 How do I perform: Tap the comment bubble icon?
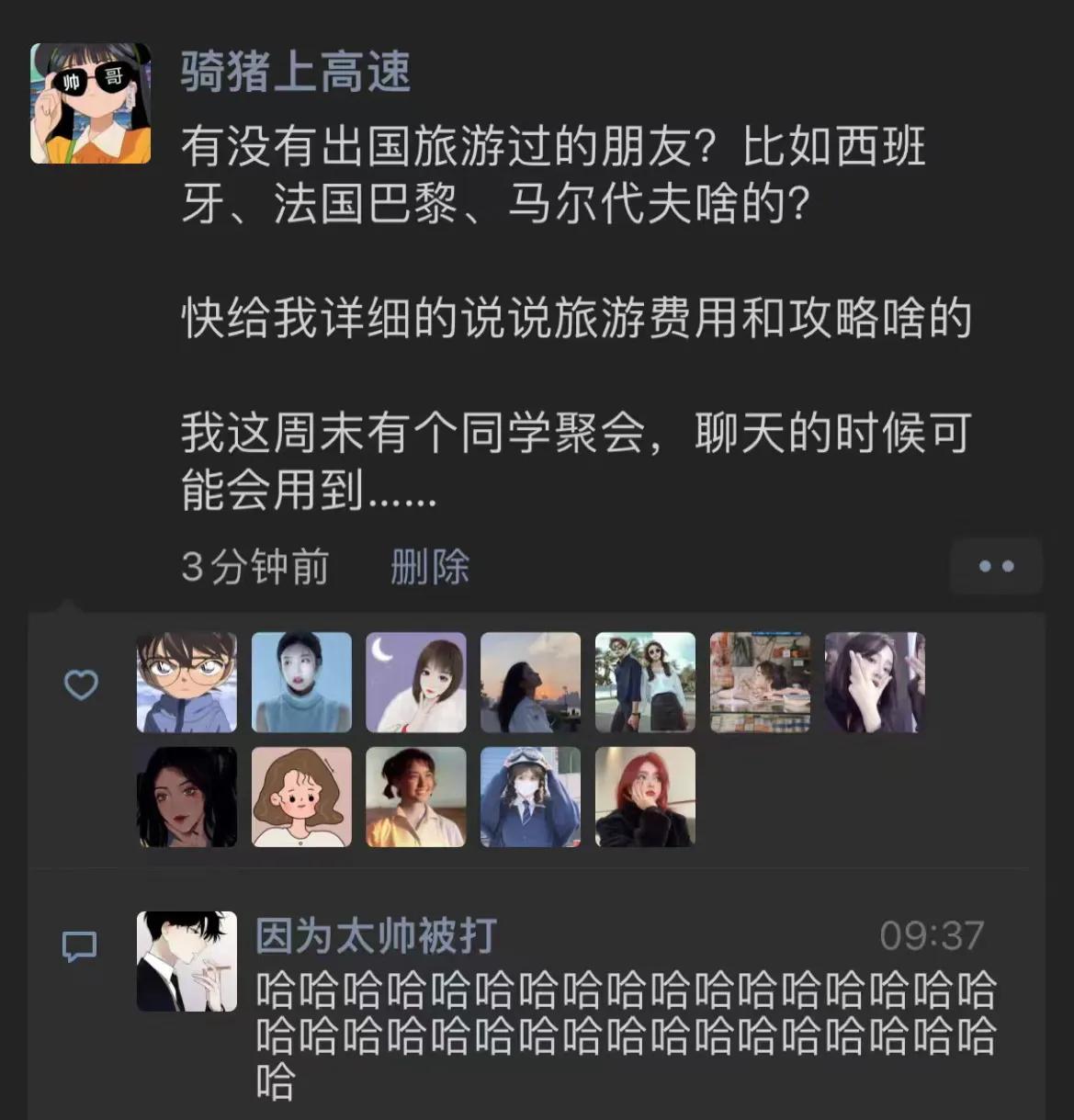pos(79,946)
